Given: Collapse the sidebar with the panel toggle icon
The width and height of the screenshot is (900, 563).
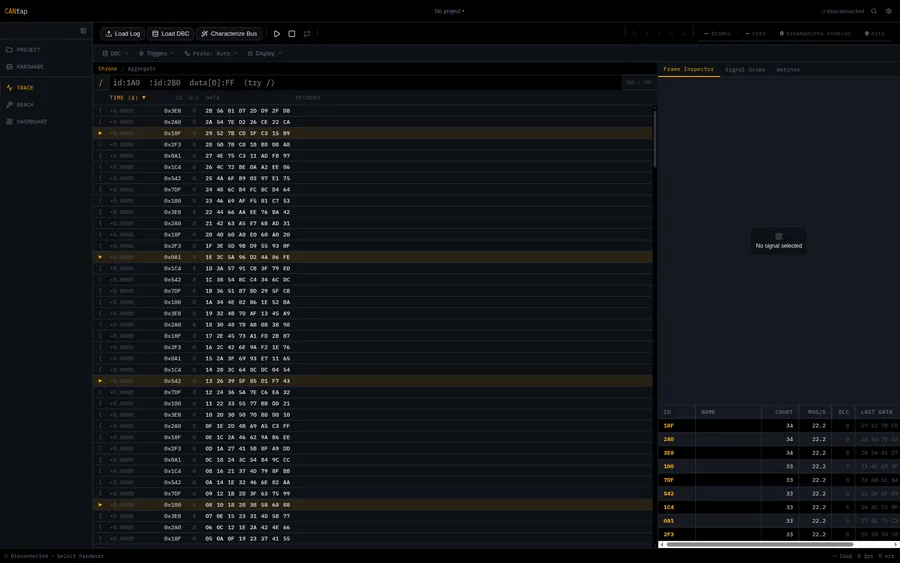Looking at the screenshot, I should click(x=83, y=31).
